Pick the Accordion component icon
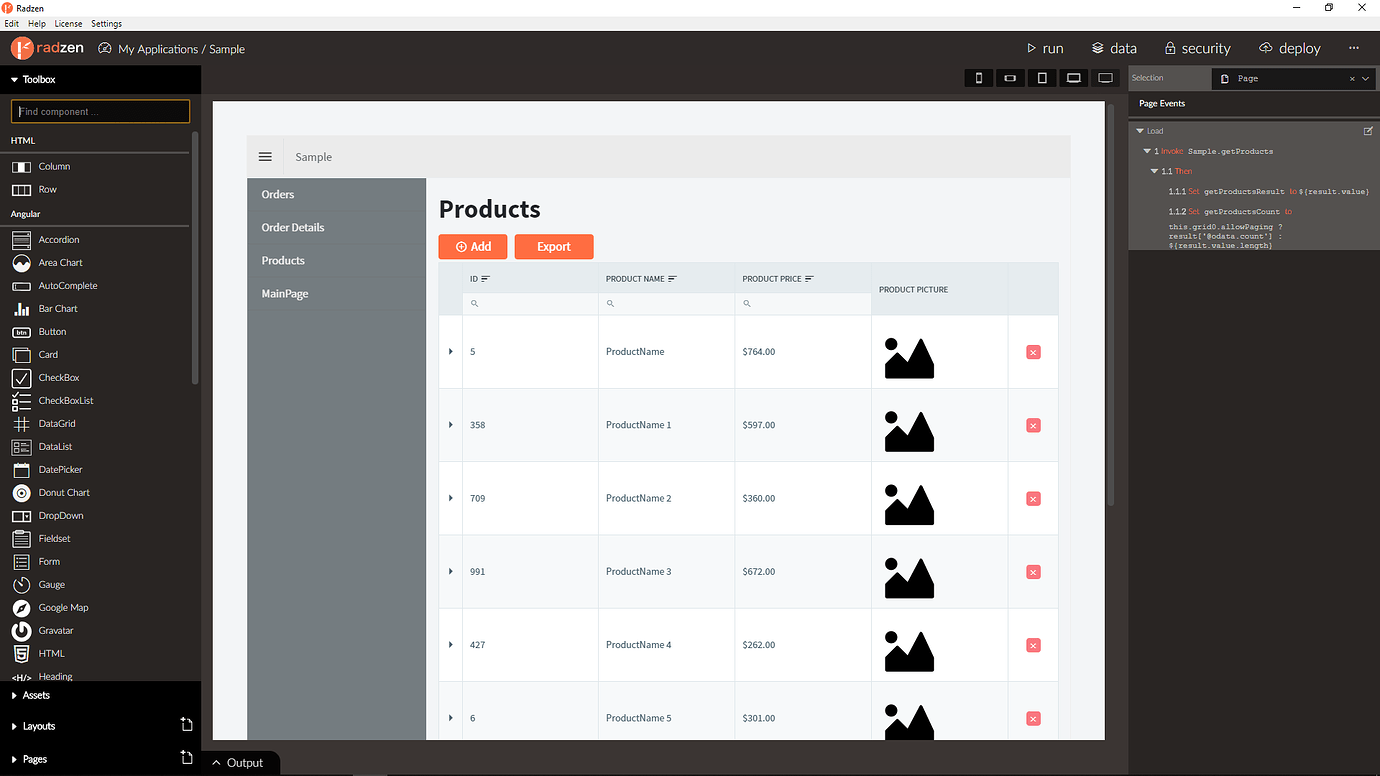This screenshot has width=1380, height=776. (x=21, y=240)
